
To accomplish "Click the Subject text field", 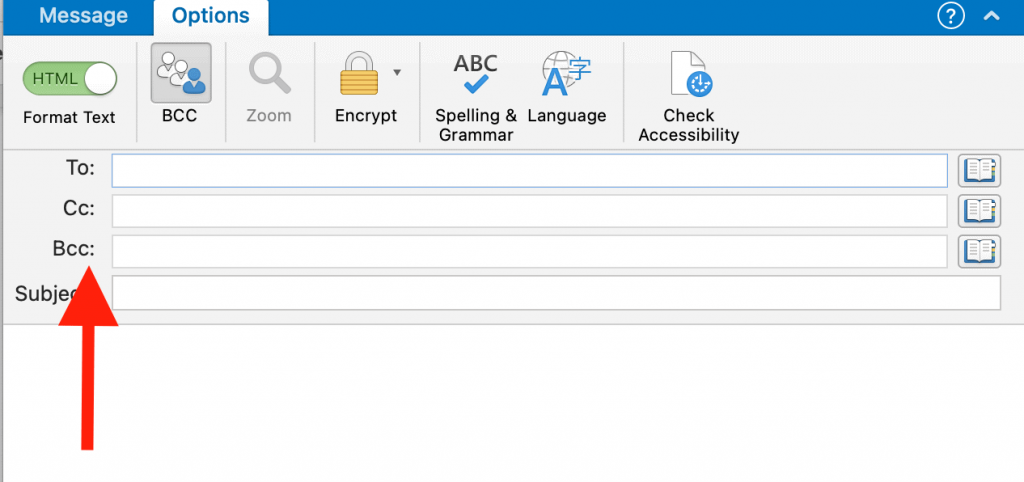I will pos(556,293).
